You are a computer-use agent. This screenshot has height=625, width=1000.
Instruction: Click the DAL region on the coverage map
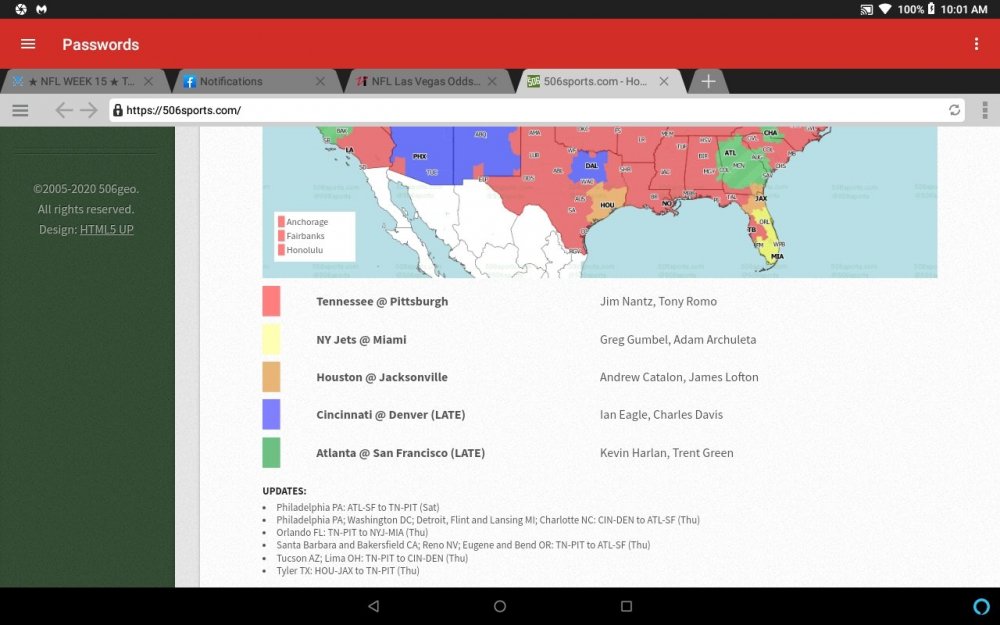(591, 166)
